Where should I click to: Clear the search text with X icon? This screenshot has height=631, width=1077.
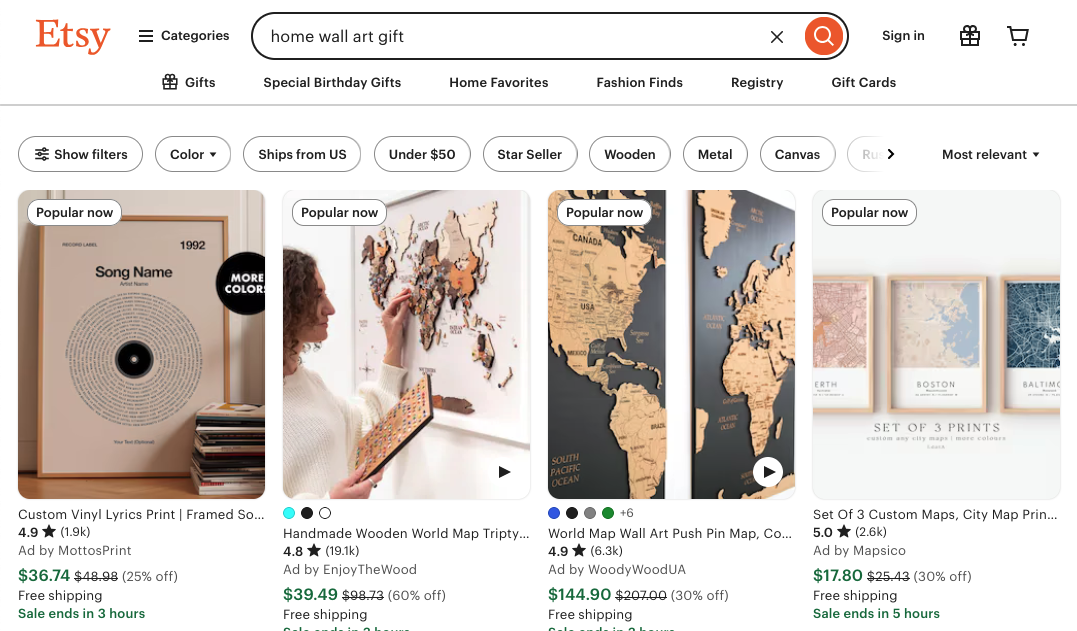(777, 37)
